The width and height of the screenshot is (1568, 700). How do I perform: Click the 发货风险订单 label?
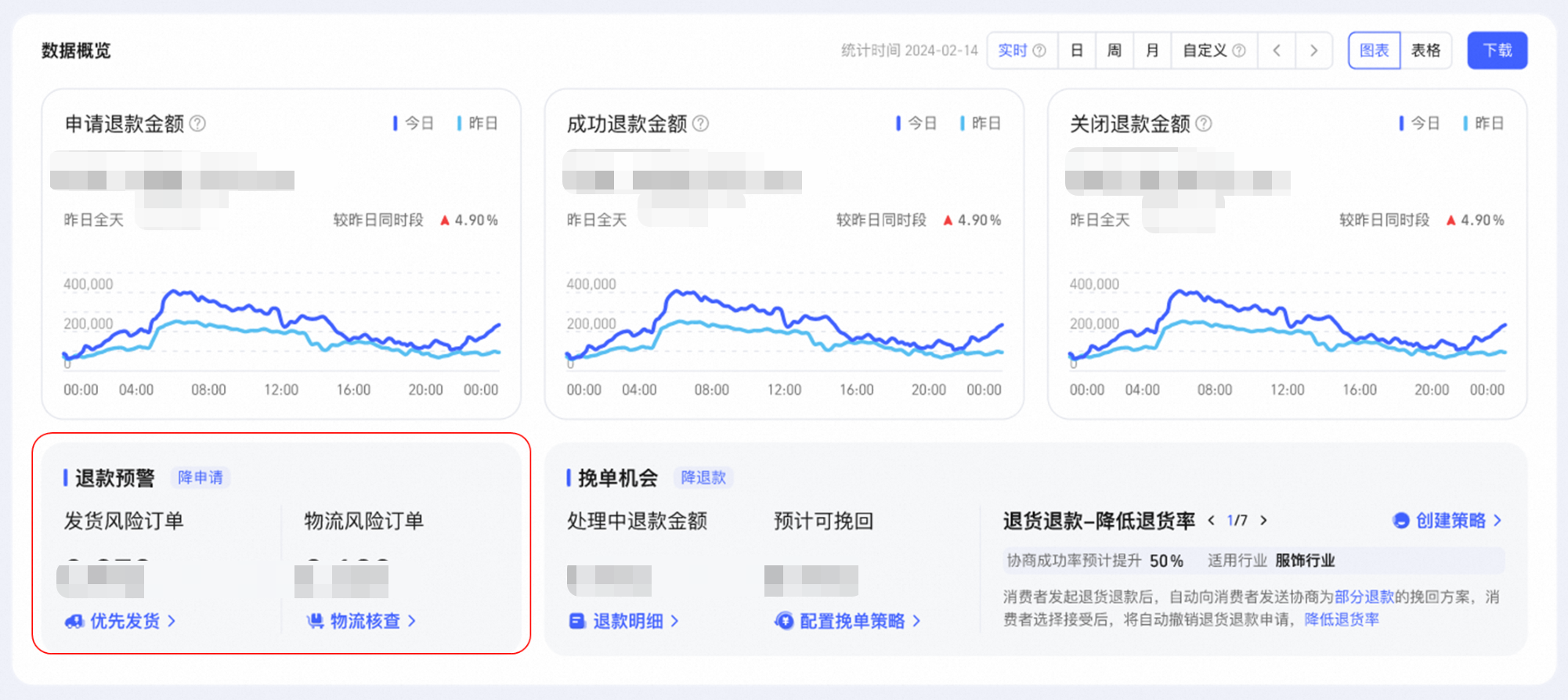coord(124,521)
